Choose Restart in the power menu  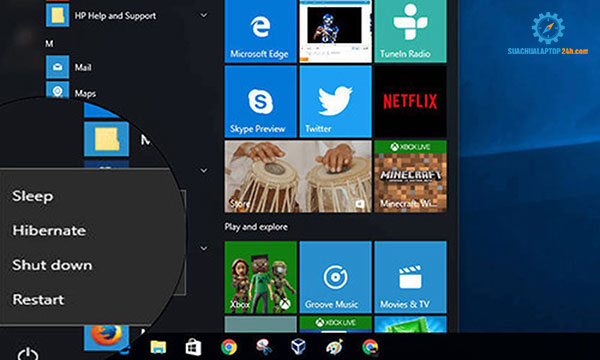(38, 300)
